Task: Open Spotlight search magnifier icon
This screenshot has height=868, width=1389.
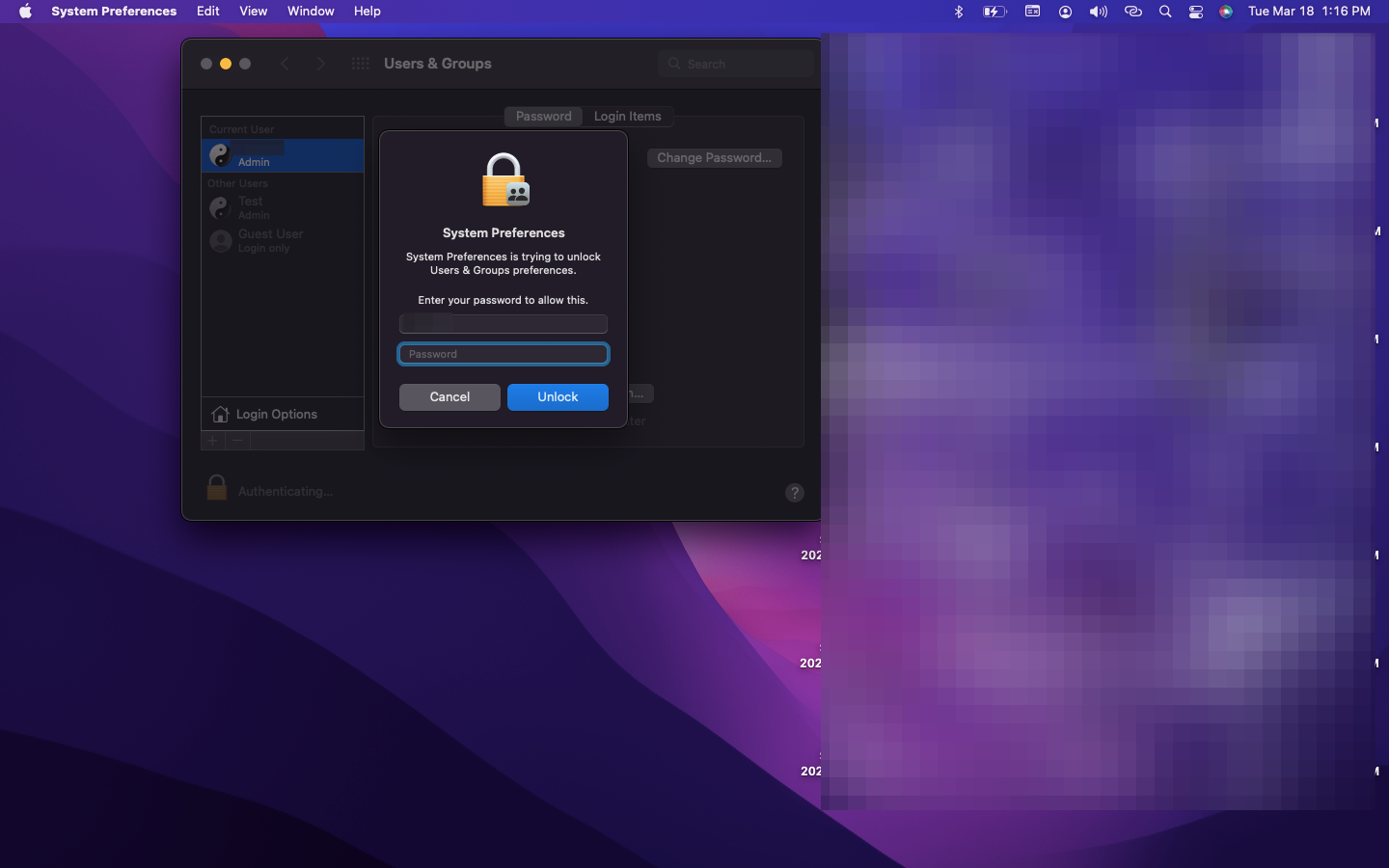Action: coord(1165,12)
